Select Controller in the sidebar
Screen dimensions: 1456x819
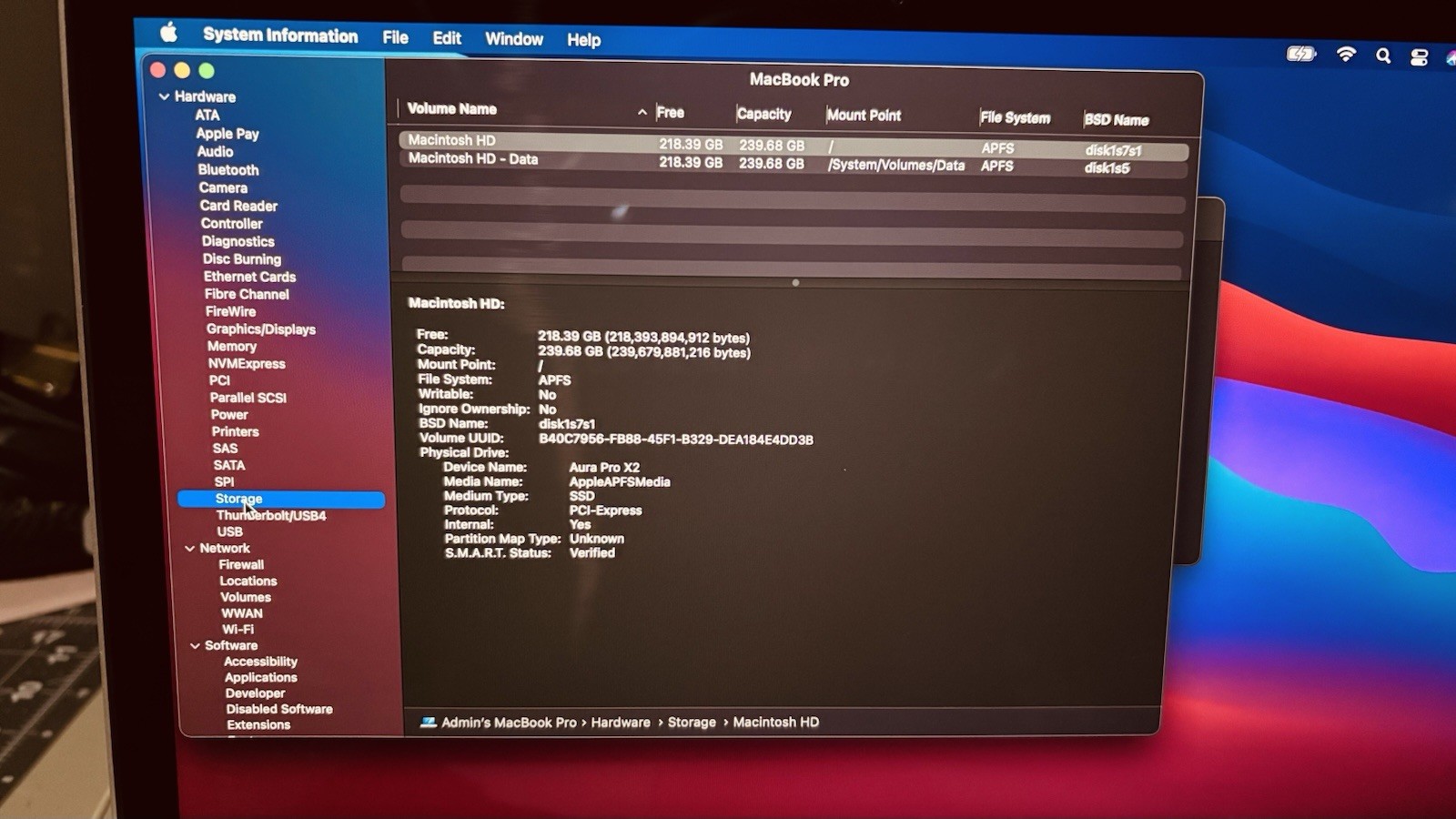click(x=231, y=224)
